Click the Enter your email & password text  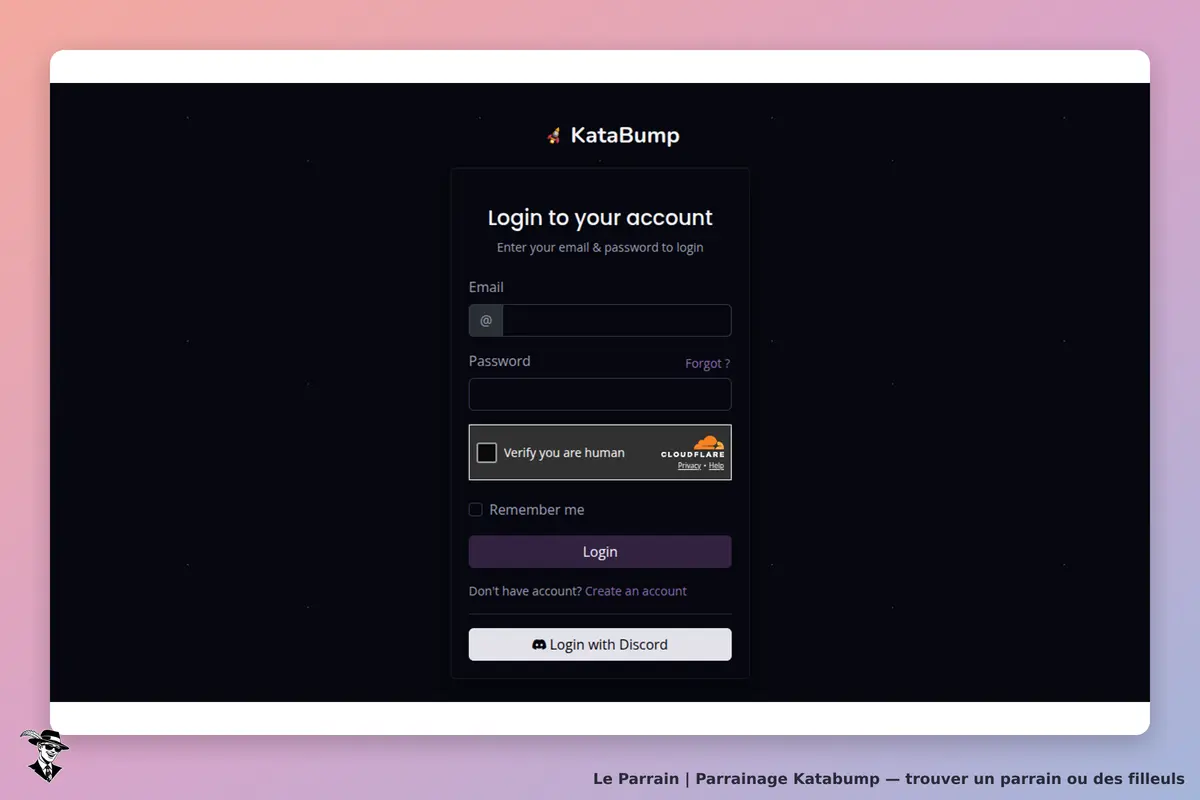tap(600, 248)
